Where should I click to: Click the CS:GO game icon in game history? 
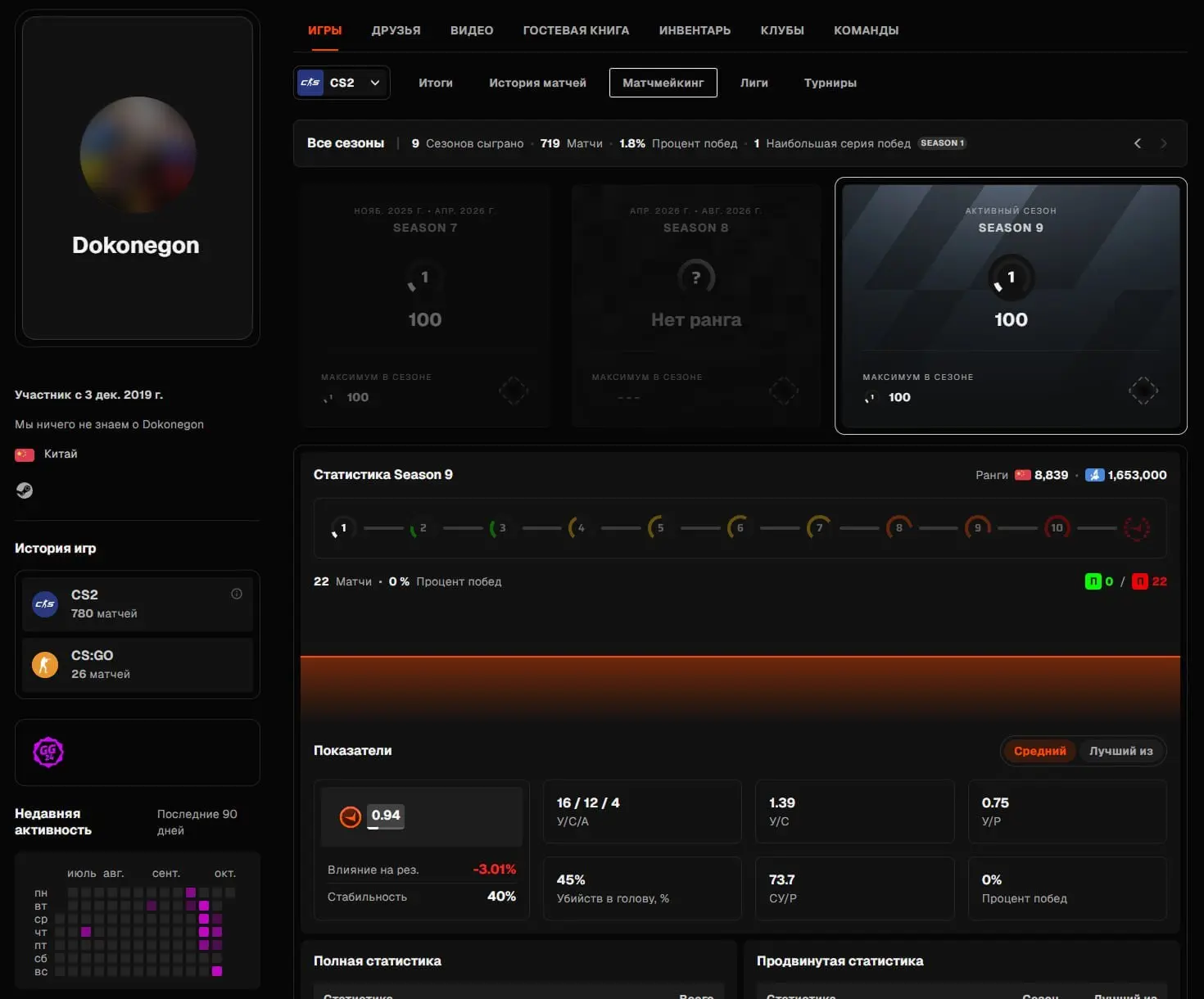[x=45, y=664]
